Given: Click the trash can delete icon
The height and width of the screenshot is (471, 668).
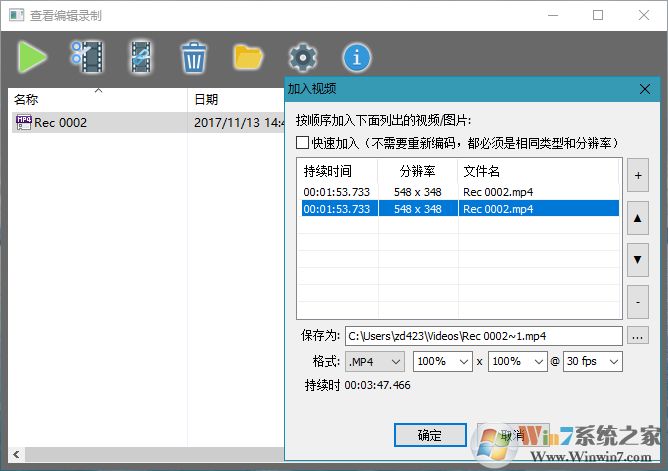Looking at the screenshot, I should 194,57.
